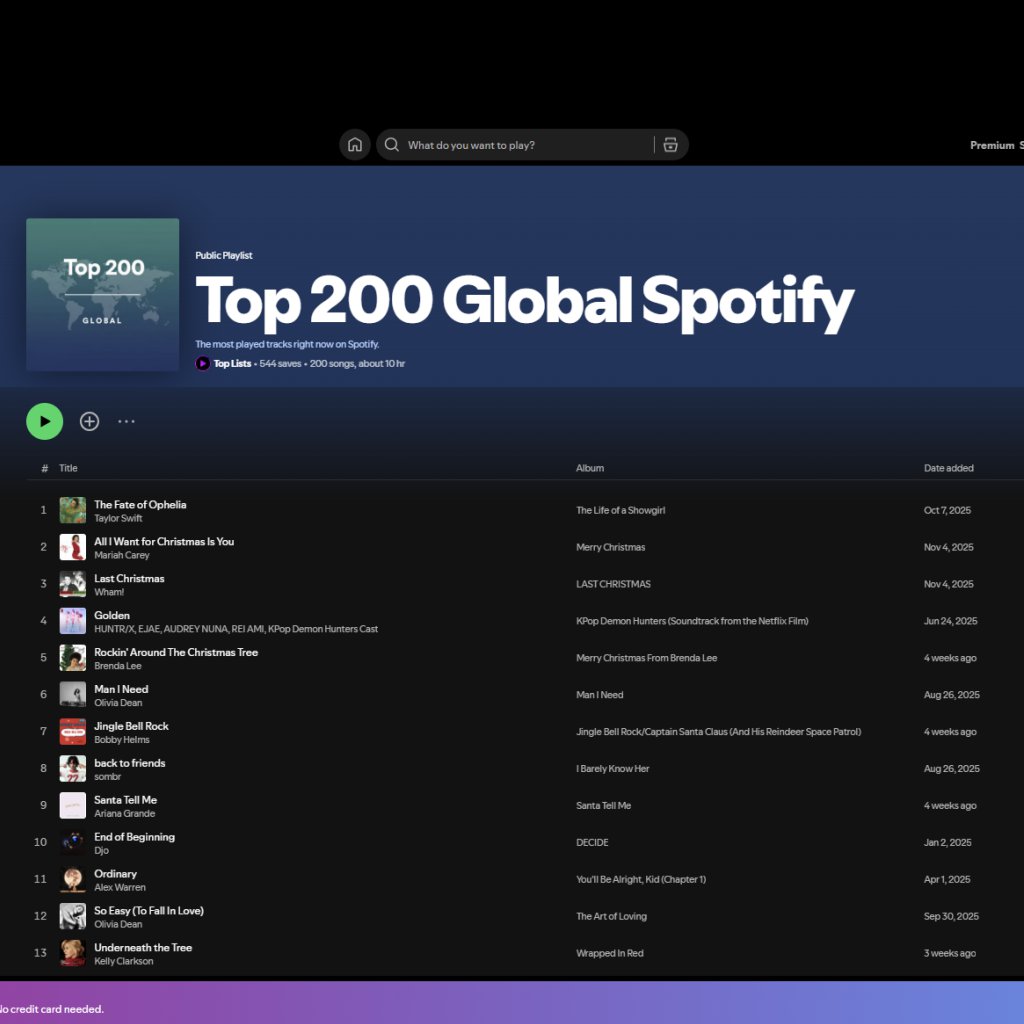Open Taylor Swift's artist page
Screen dimensions: 1024x1024
(x=118, y=518)
